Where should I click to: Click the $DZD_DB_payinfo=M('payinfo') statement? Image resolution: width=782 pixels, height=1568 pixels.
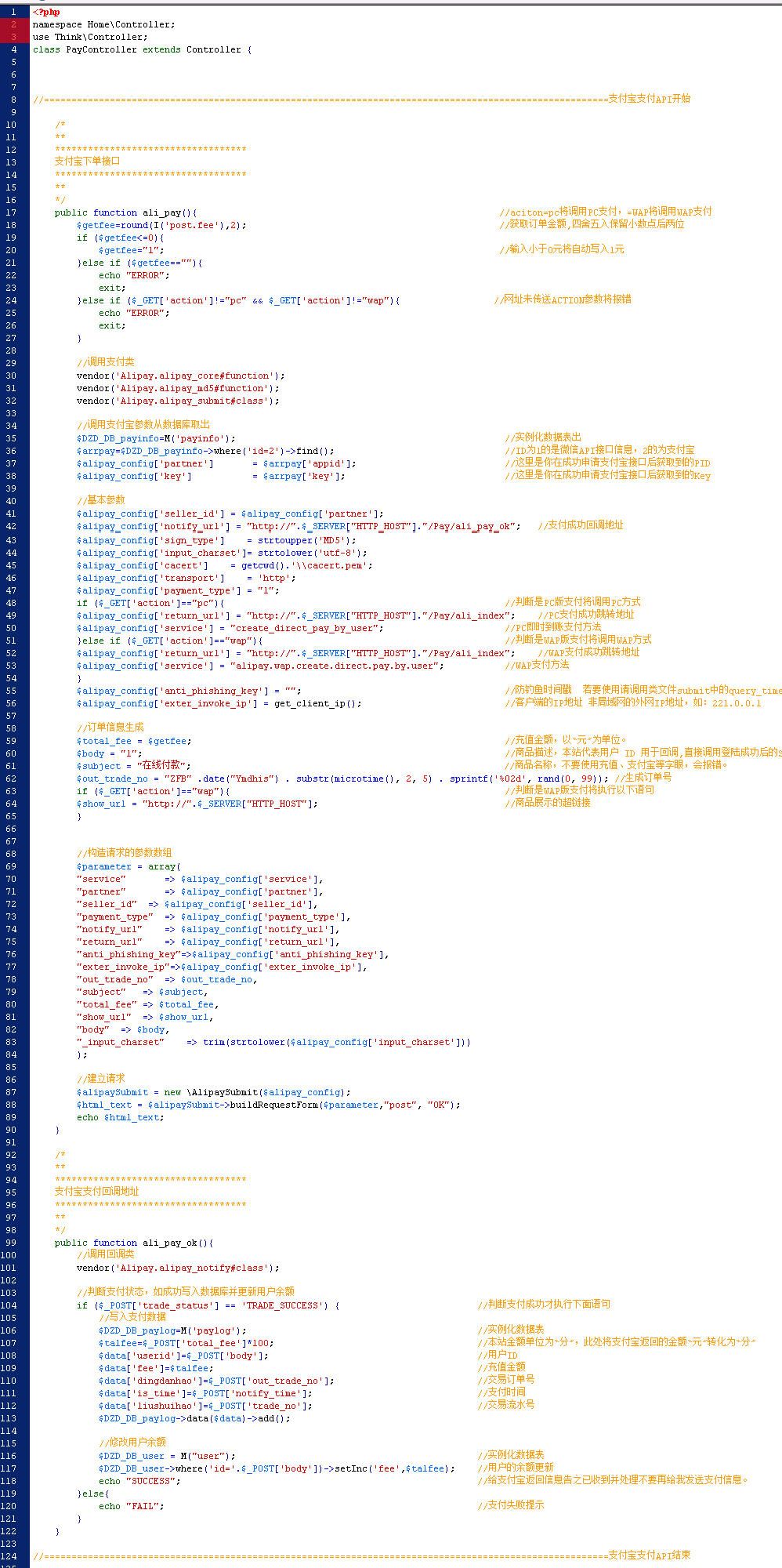tap(155, 438)
